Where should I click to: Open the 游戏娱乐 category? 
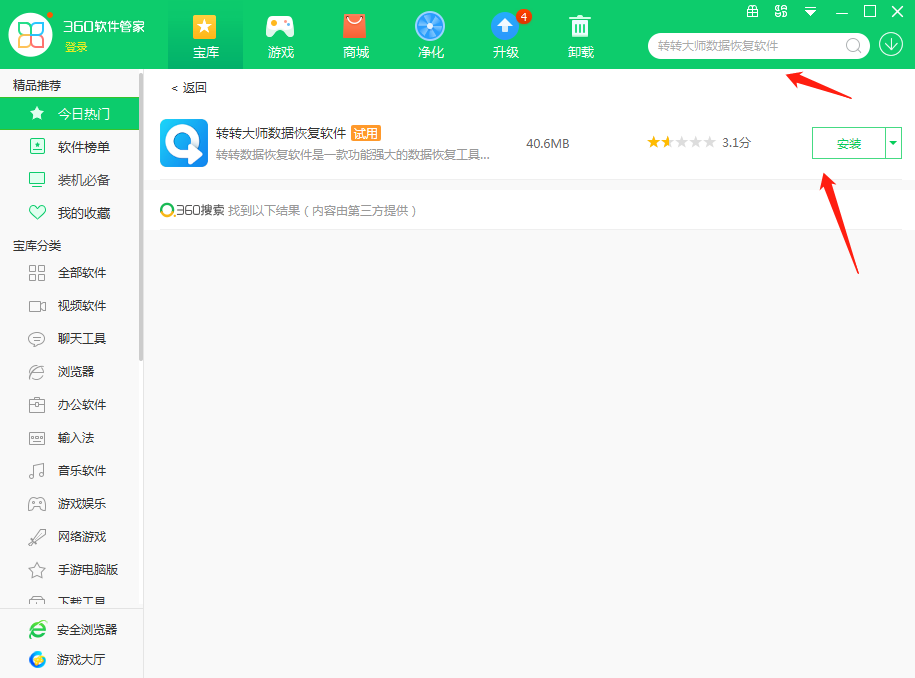pos(69,504)
